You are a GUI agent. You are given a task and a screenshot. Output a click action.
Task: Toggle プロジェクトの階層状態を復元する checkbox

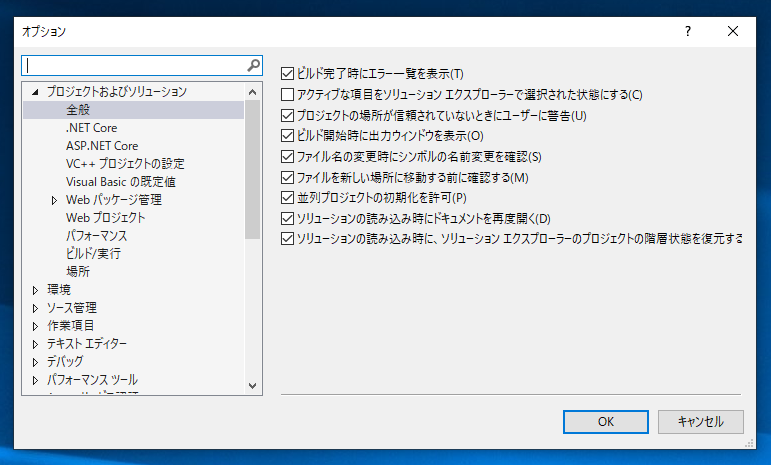pos(287,239)
